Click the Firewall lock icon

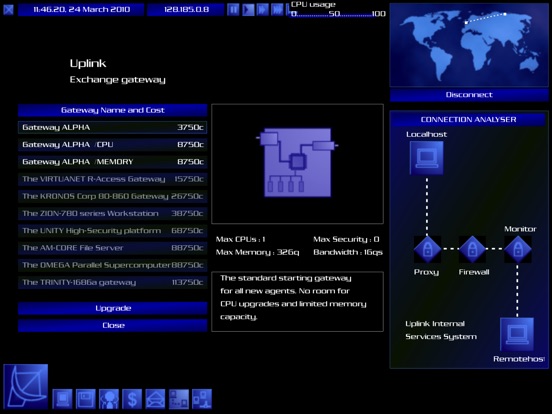pyautogui.click(x=472, y=249)
